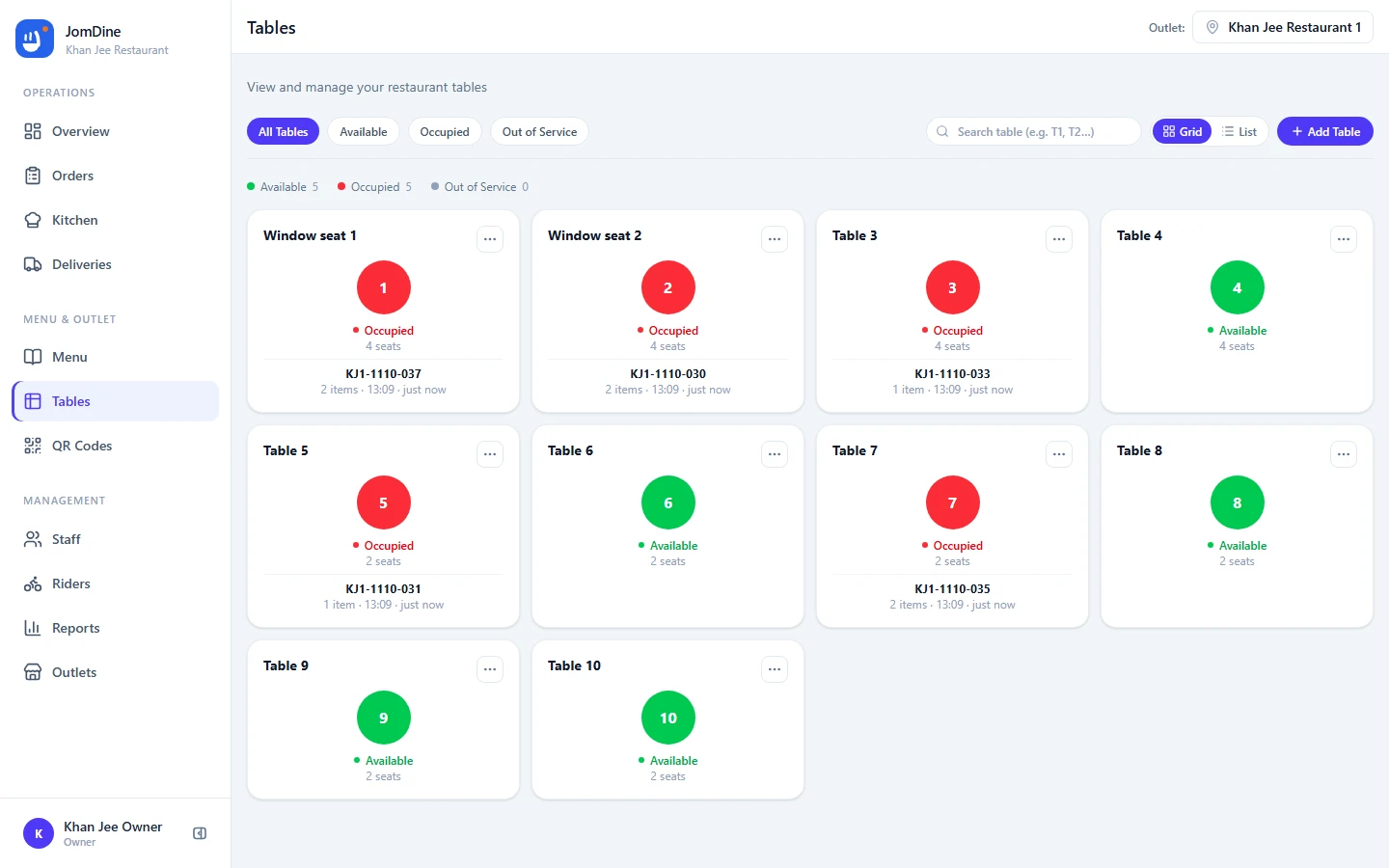
Task: Open the Menu book icon
Action: click(33, 357)
